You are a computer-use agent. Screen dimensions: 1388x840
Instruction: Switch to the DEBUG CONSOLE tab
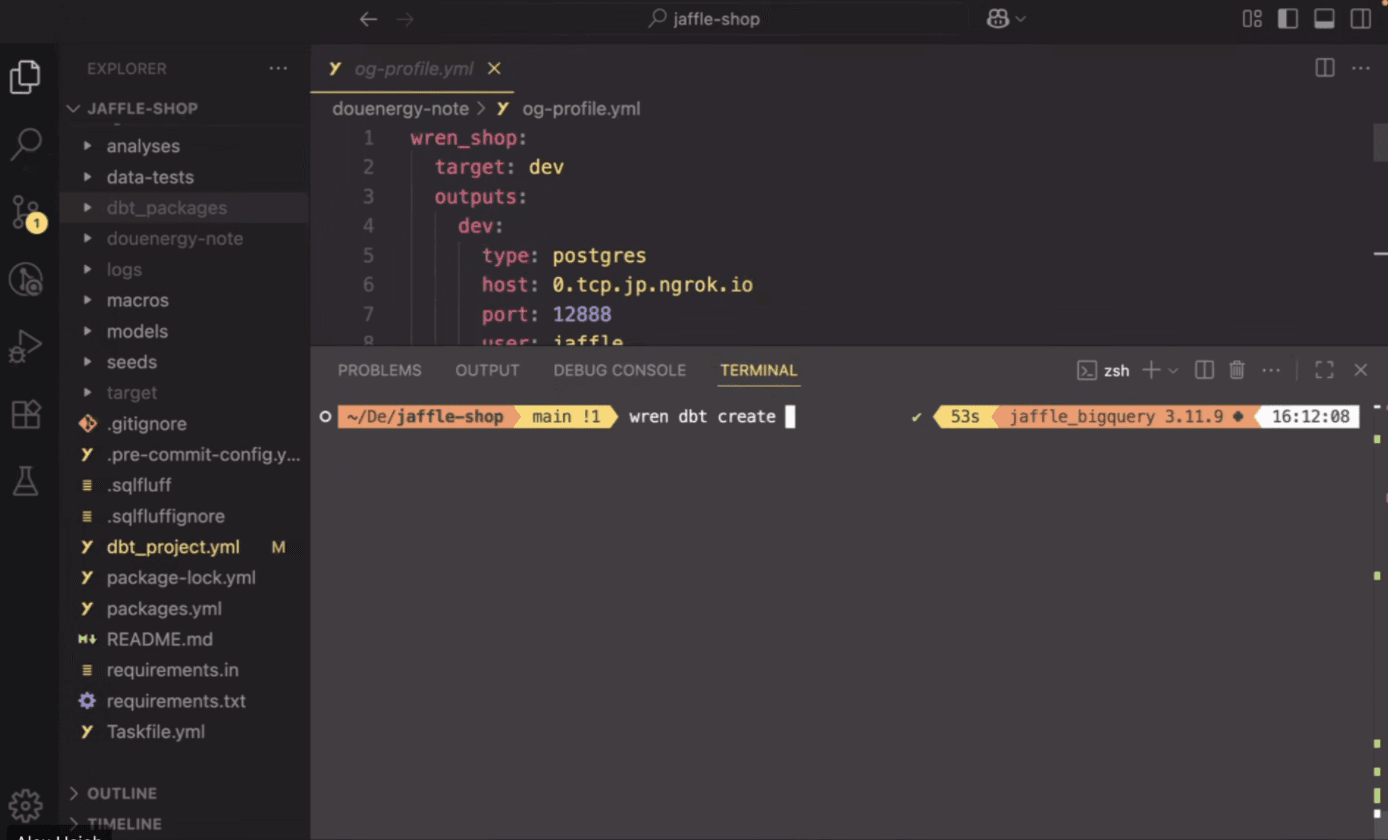pyautogui.click(x=619, y=370)
